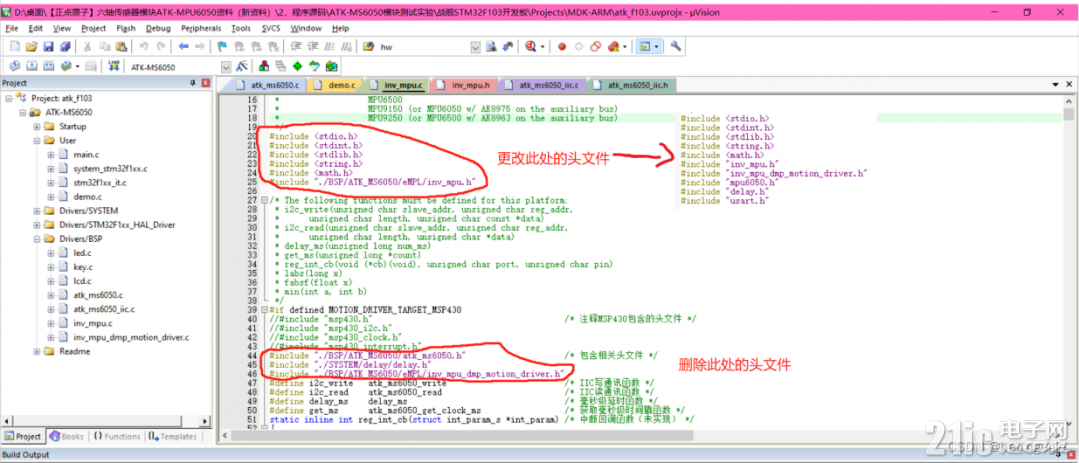Save the current file via toolbar
The width and height of the screenshot is (1079, 463).
(47, 47)
